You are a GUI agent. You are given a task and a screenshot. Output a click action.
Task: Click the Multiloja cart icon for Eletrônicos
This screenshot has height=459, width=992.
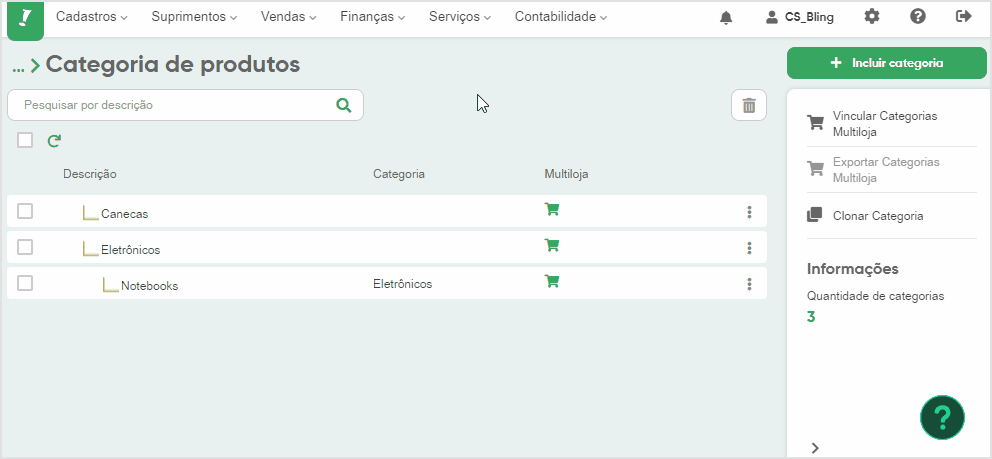[x=552, y=245]
